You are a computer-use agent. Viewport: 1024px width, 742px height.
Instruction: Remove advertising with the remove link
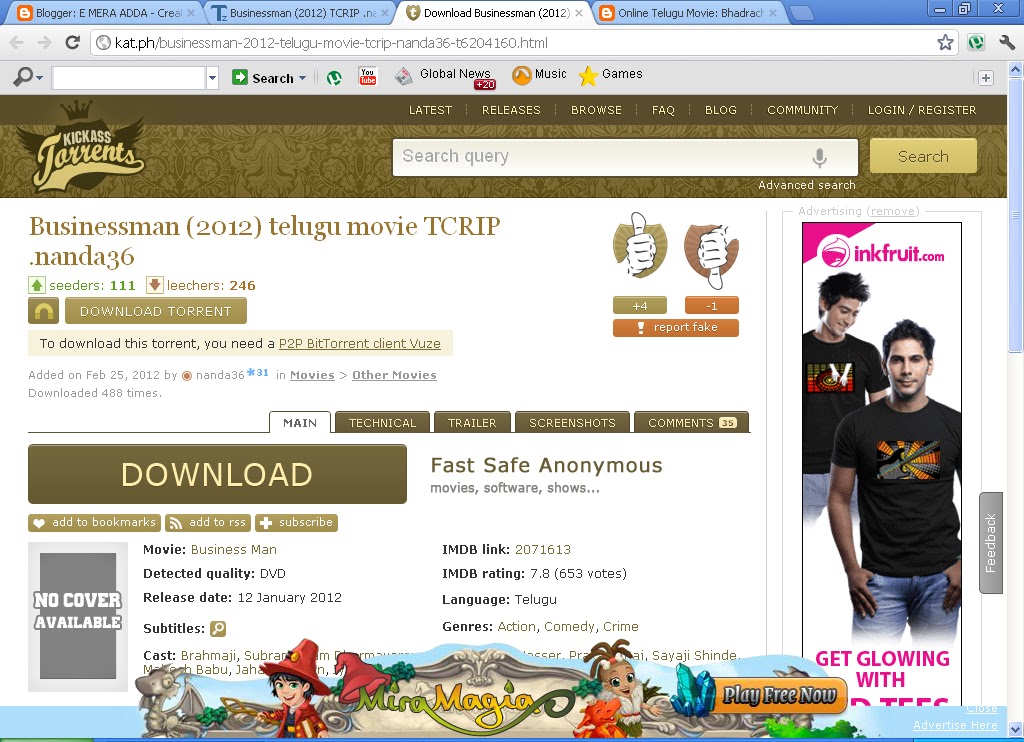coord(892,211)
